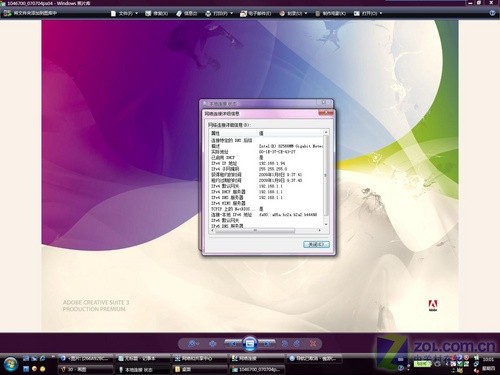Click the scroll-down arrow in details list
Screen dimensions: 500x375
tap(326, 225)
